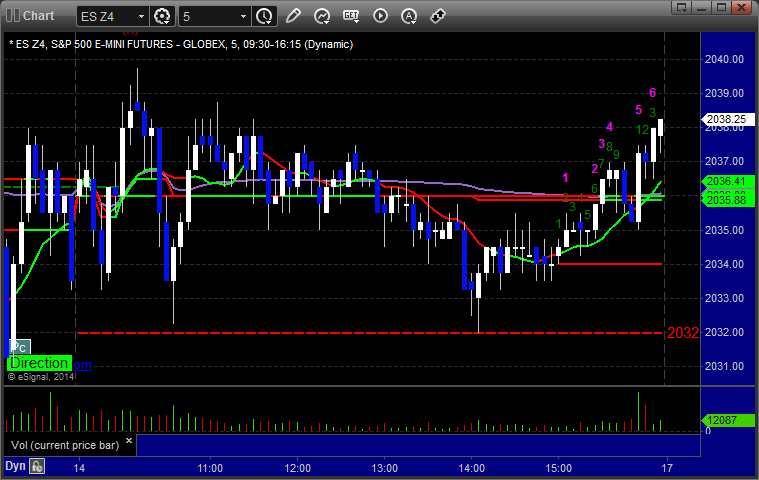Select the pencil drawing tool
This screenshot has height=480, width=759.
(x=293, y=16)
